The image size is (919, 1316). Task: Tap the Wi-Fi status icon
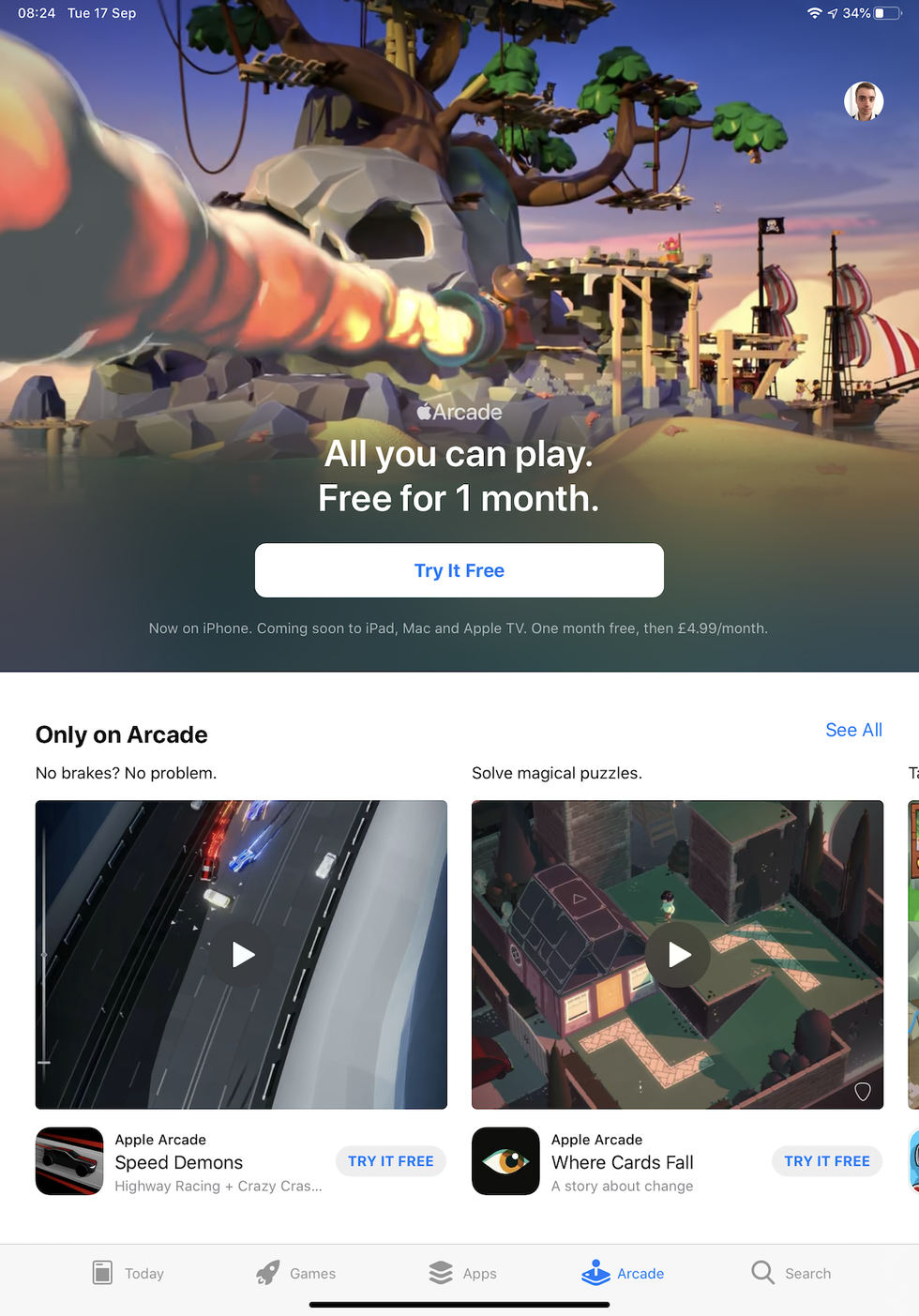tap(814, 13)
